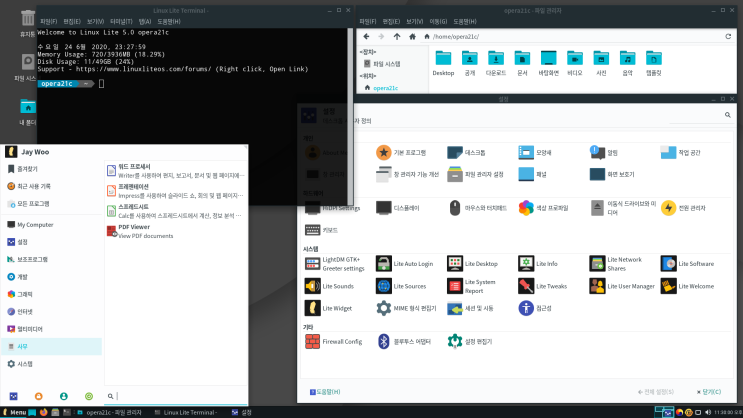Open Firewall Config

point(333,341)
